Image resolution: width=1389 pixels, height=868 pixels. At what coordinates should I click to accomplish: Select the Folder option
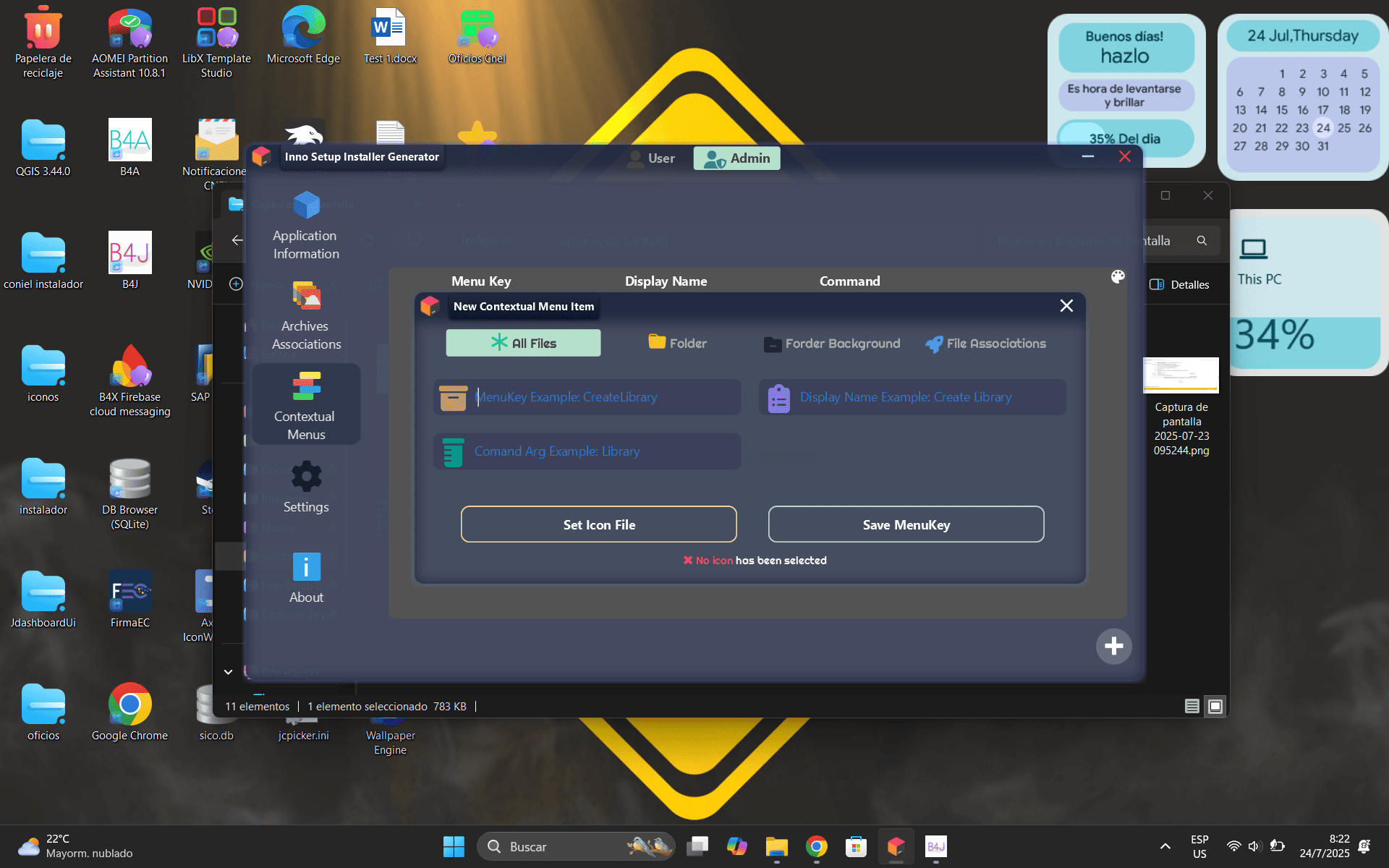tap(678, 344)
